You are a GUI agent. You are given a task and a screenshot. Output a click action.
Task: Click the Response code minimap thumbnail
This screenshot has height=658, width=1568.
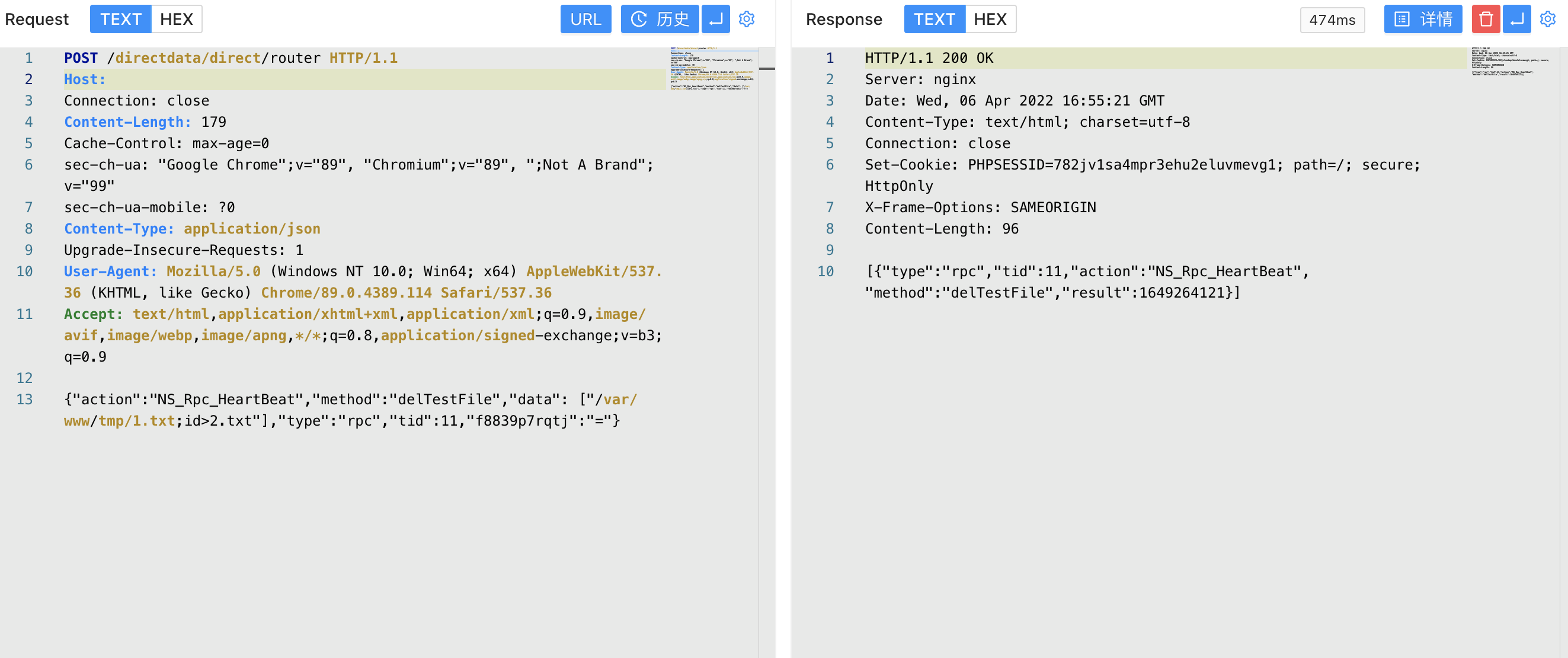click(x=1509, y=62)
